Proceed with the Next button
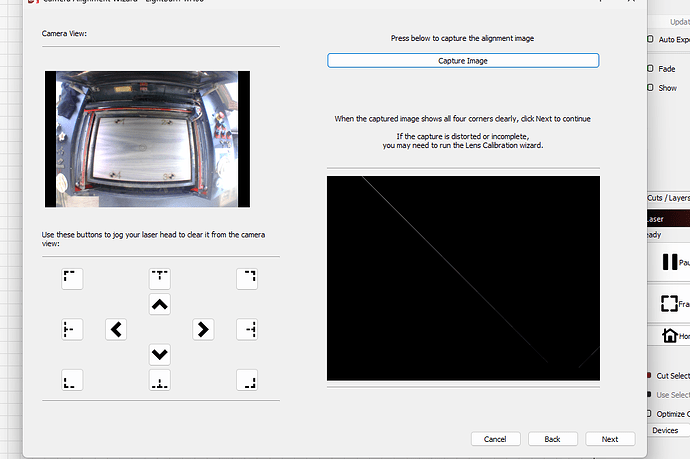The width and height of the screenshot is (690, 459). [x=610, y=439]
